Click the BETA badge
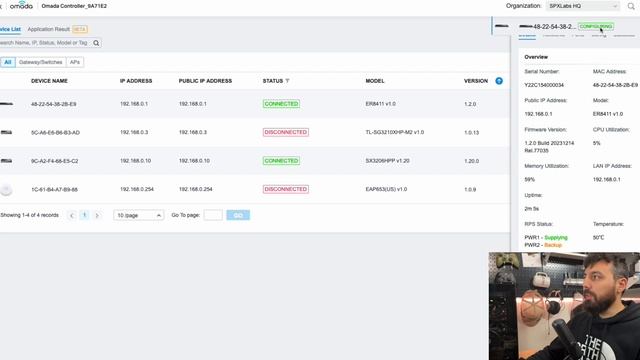This screenshot has width=640, height=360. point(80,29)
